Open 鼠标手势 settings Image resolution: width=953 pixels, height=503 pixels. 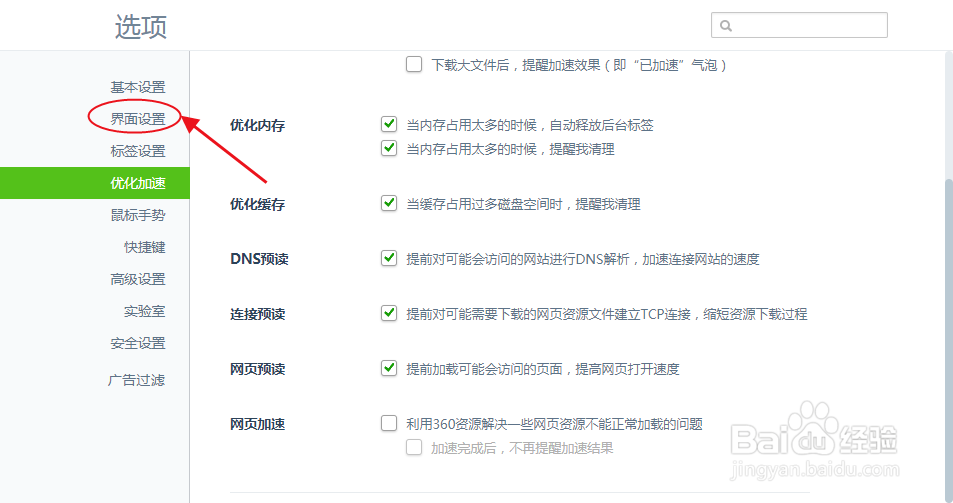138,215
